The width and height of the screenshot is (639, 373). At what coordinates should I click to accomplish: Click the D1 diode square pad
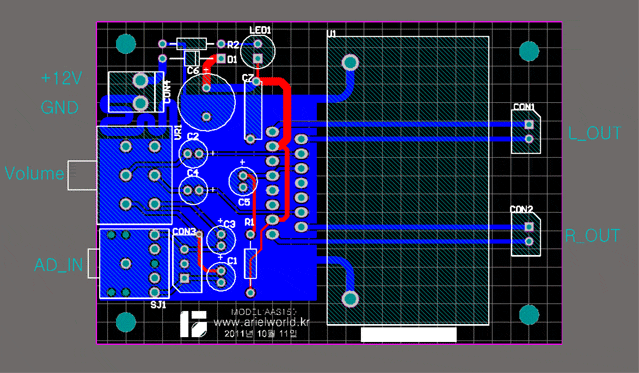(x=221, y=58)
